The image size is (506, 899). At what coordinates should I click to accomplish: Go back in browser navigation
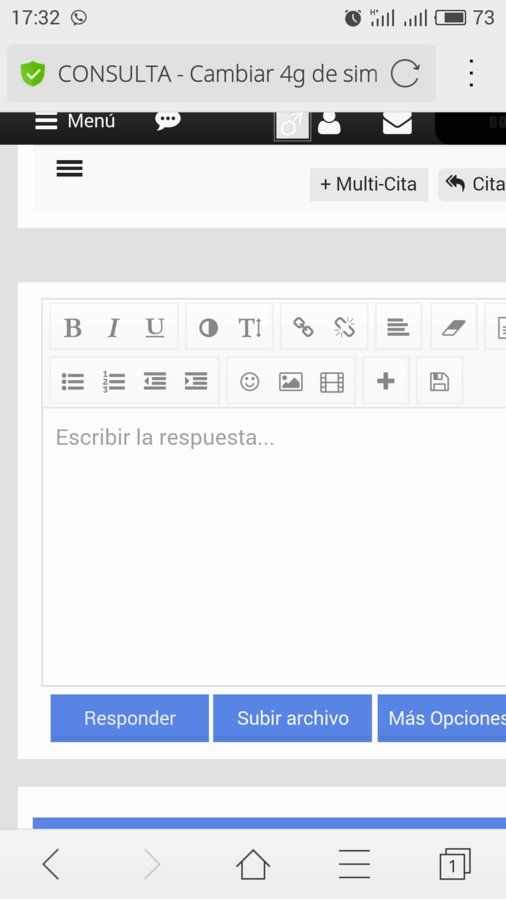tap(51, 864)
